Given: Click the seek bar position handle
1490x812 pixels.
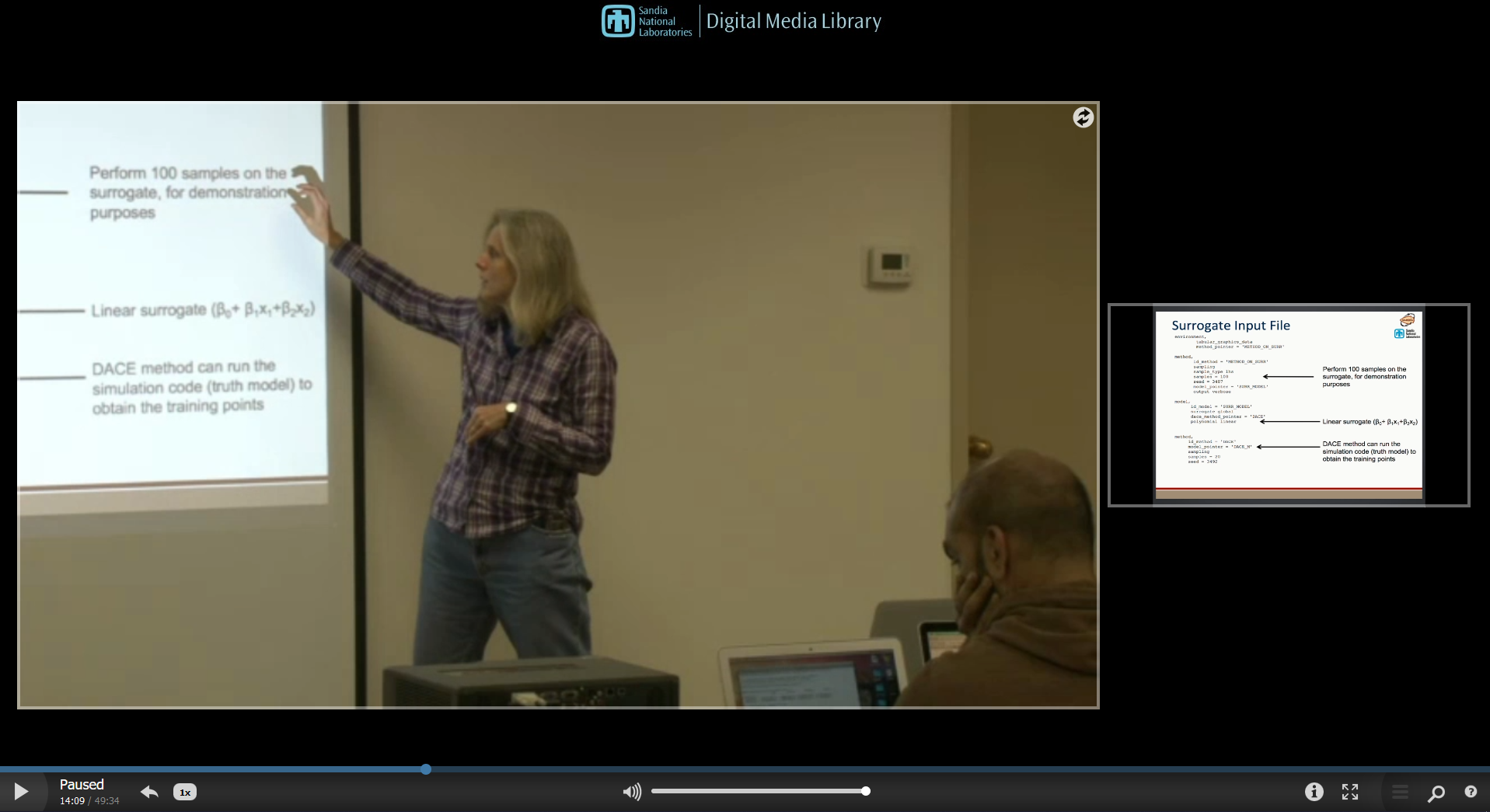Looking at the screenshot, I should click(x=426, y=769).
